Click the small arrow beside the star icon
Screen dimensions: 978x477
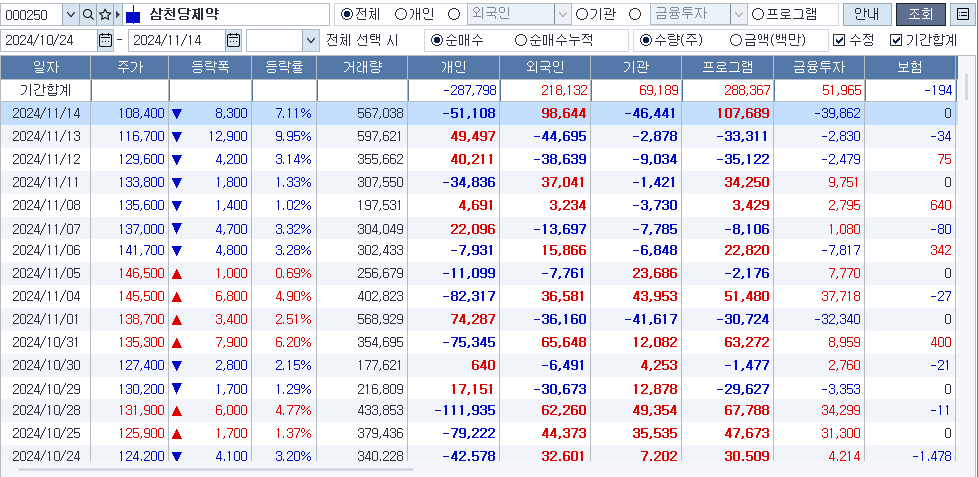[x=118, y=14]
